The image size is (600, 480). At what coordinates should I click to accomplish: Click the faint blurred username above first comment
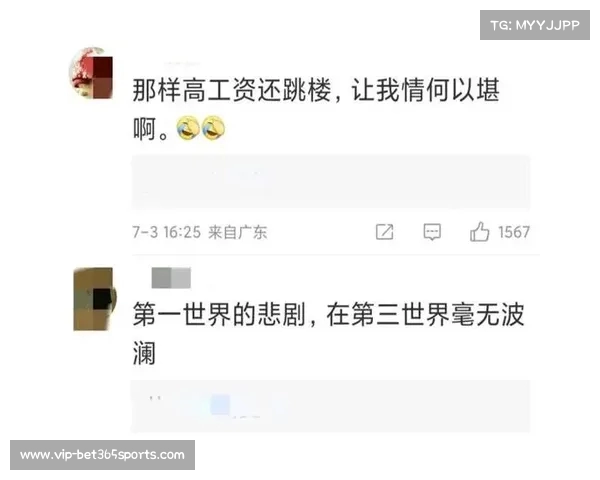182,63
